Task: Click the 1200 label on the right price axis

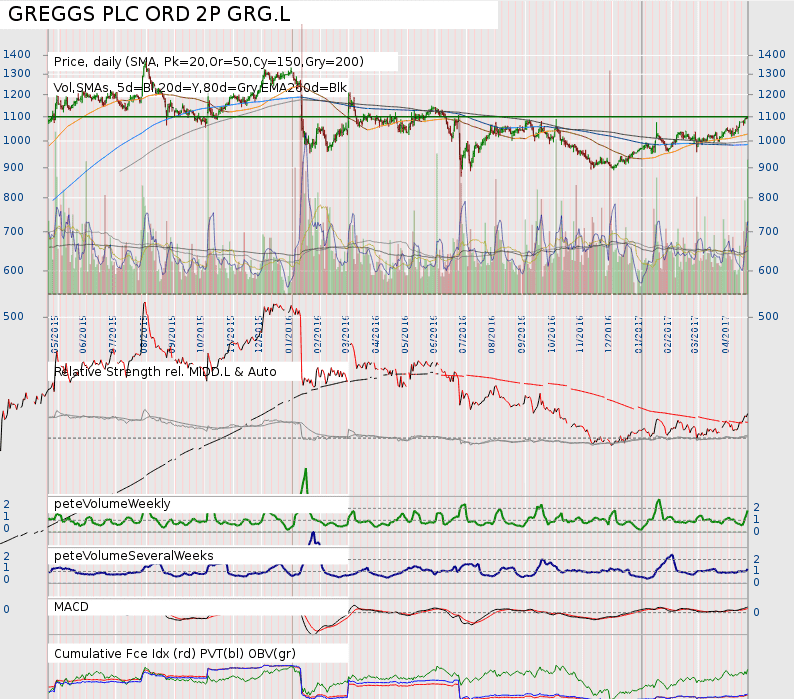Action: 771,94
